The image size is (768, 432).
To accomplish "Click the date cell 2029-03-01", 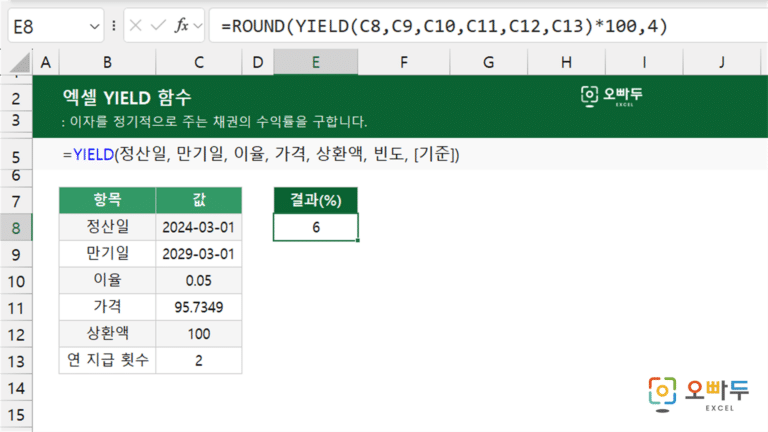I will pos(199,254).
